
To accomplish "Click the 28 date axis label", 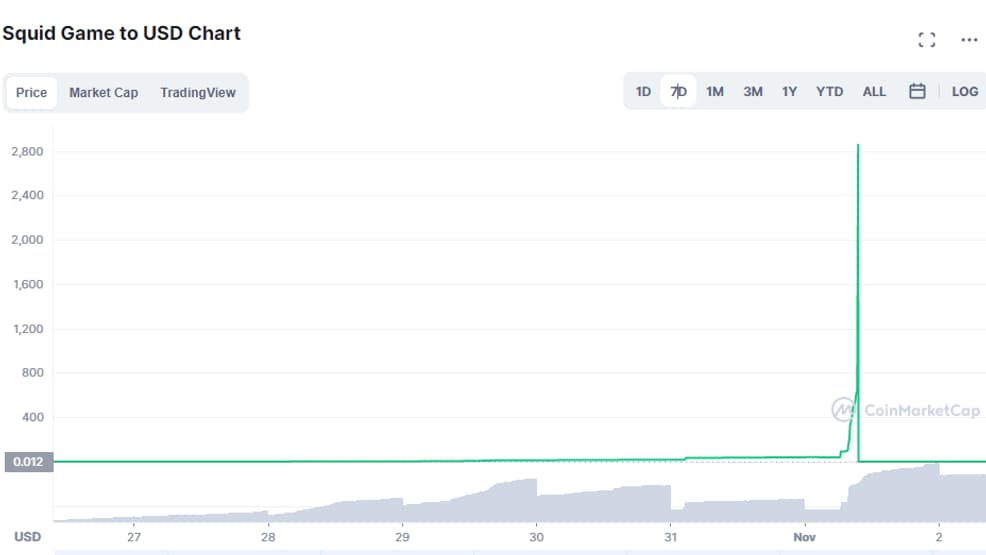I will [x=268, y=537].
